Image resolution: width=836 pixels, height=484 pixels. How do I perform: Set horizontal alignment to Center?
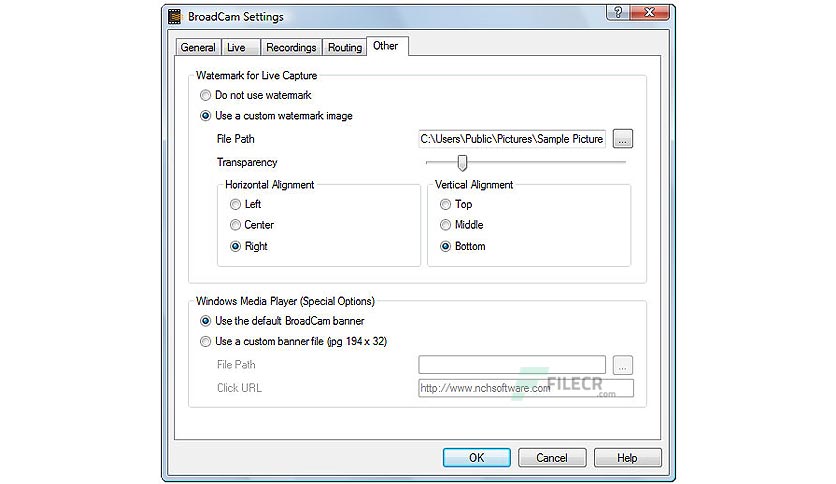click(x=252, y=225)
